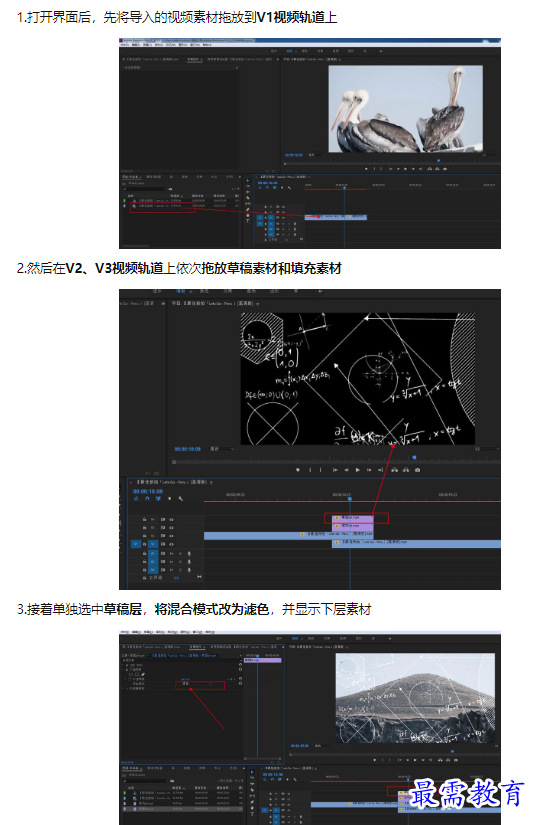533x825 pixels.
Task: Play the program monitor in step 3 image
Action: [415, 760]
